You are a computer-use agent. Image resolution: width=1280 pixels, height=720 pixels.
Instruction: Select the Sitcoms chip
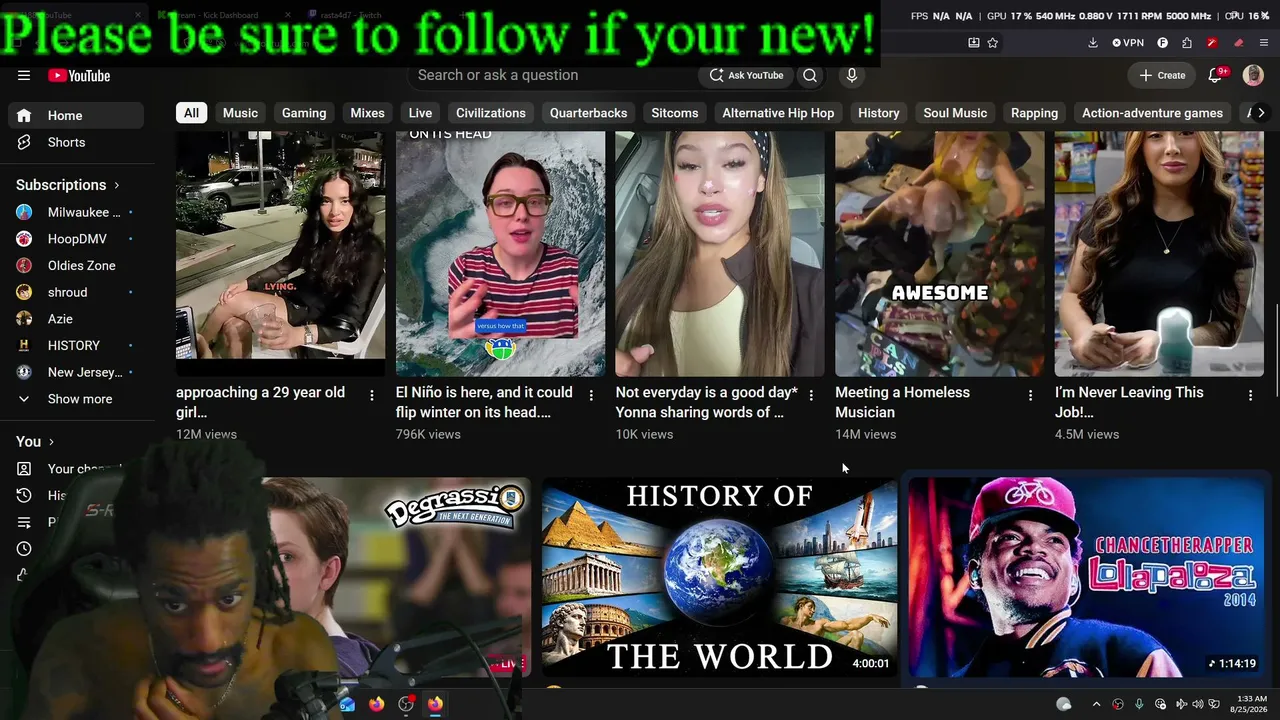(x=675, y=113)
